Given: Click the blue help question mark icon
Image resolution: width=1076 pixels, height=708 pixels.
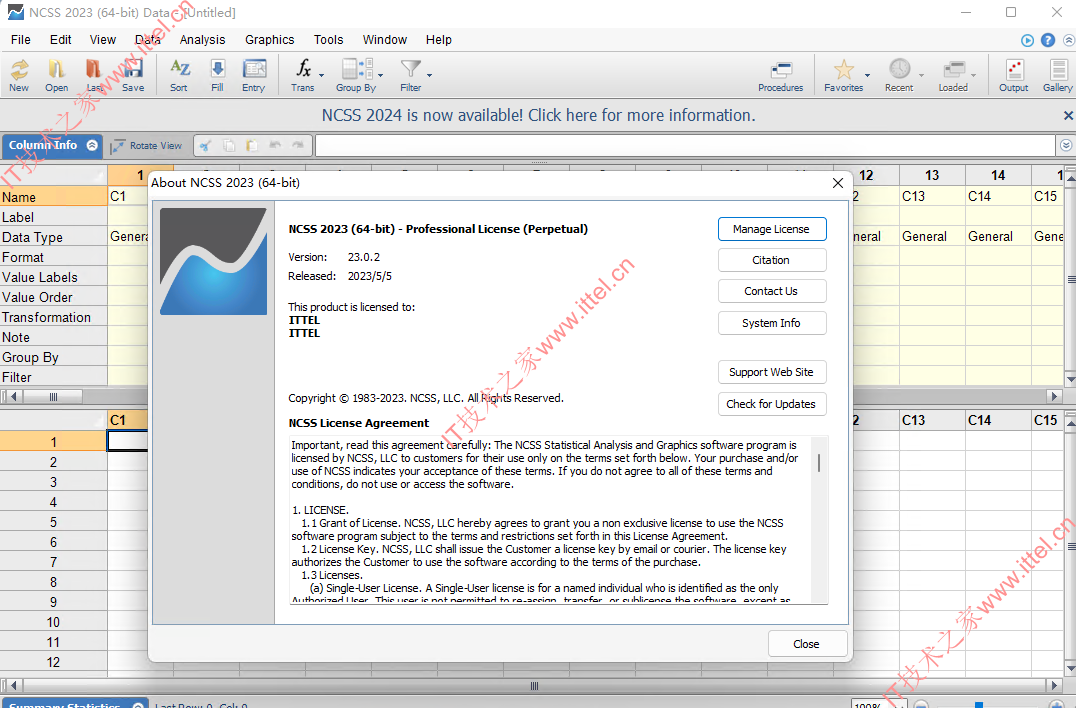Looking at the screenshot, I should click(1048, 40).
